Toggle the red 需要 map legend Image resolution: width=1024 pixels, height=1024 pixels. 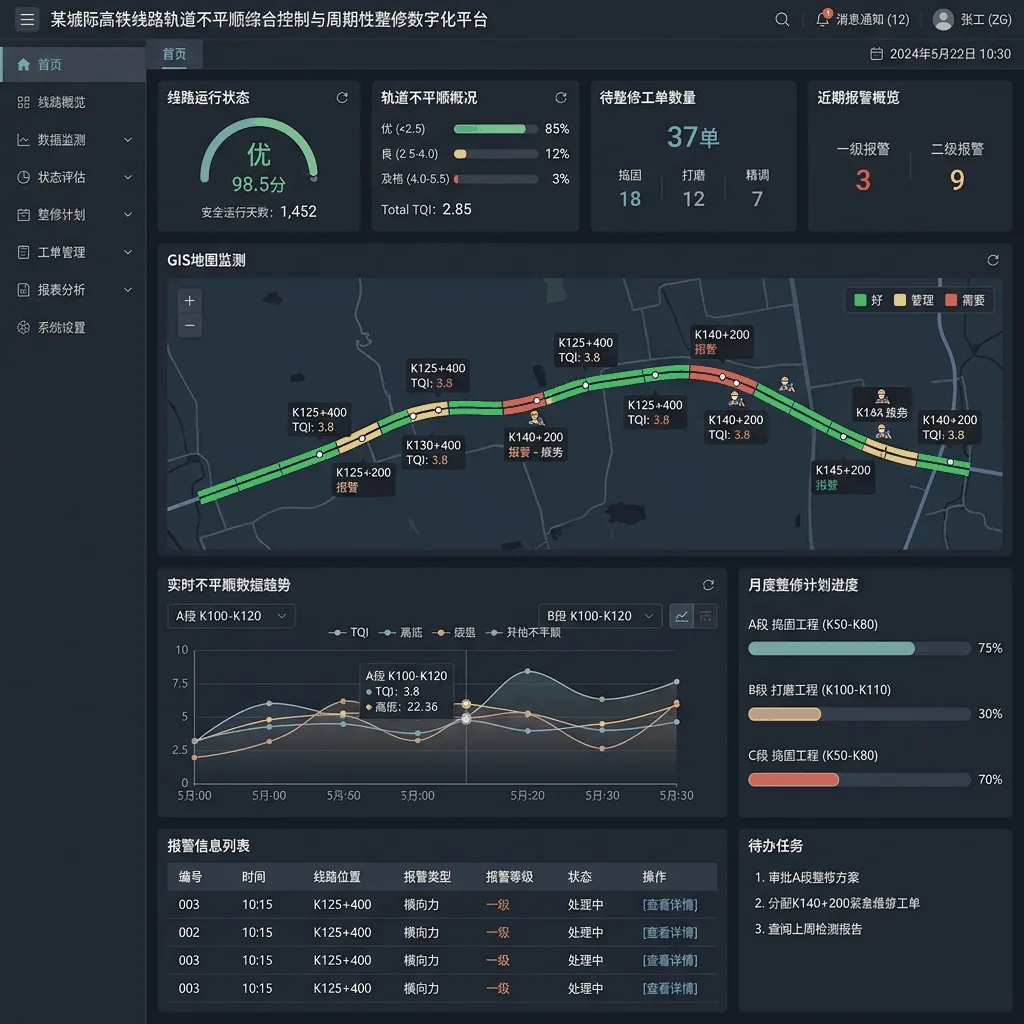(x=965, y=300)
